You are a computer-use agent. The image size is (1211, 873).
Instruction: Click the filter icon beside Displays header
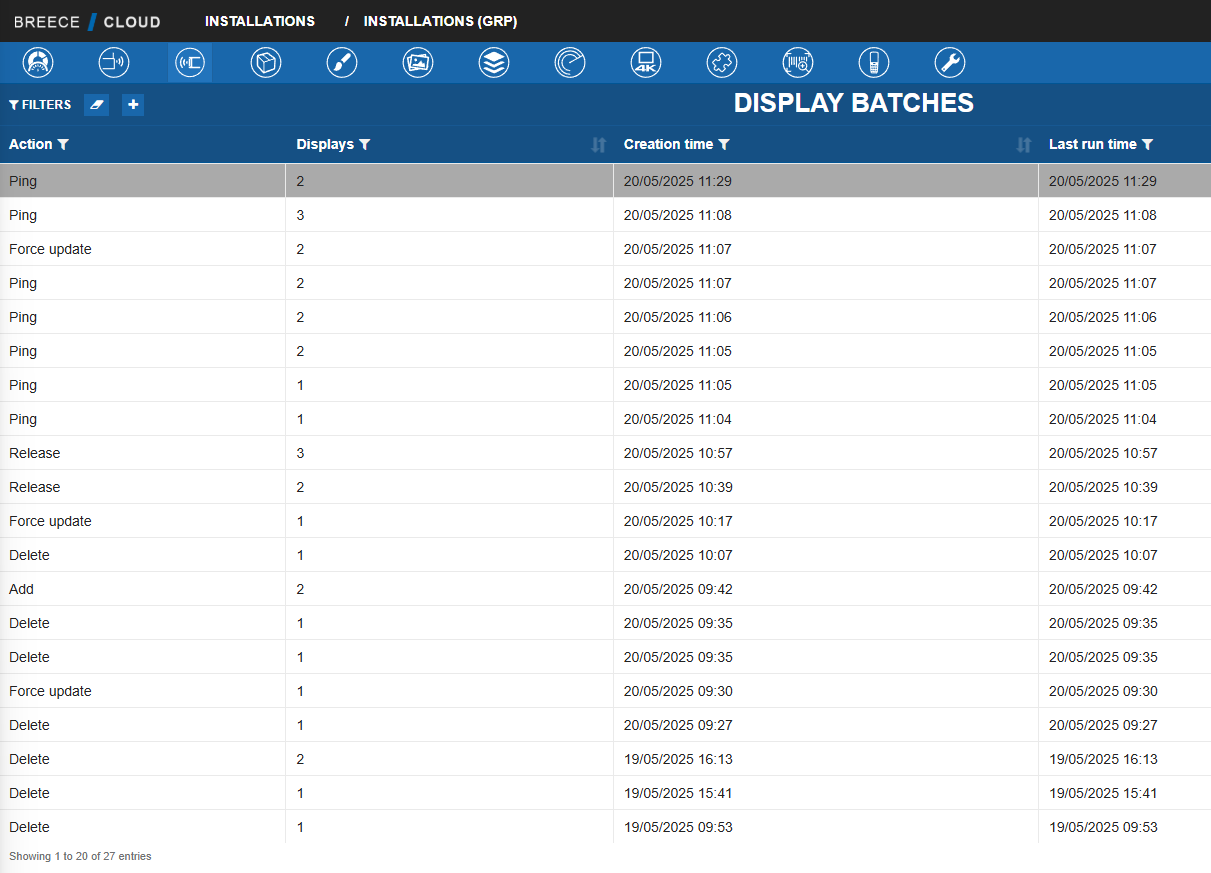(x=365, y=145)
